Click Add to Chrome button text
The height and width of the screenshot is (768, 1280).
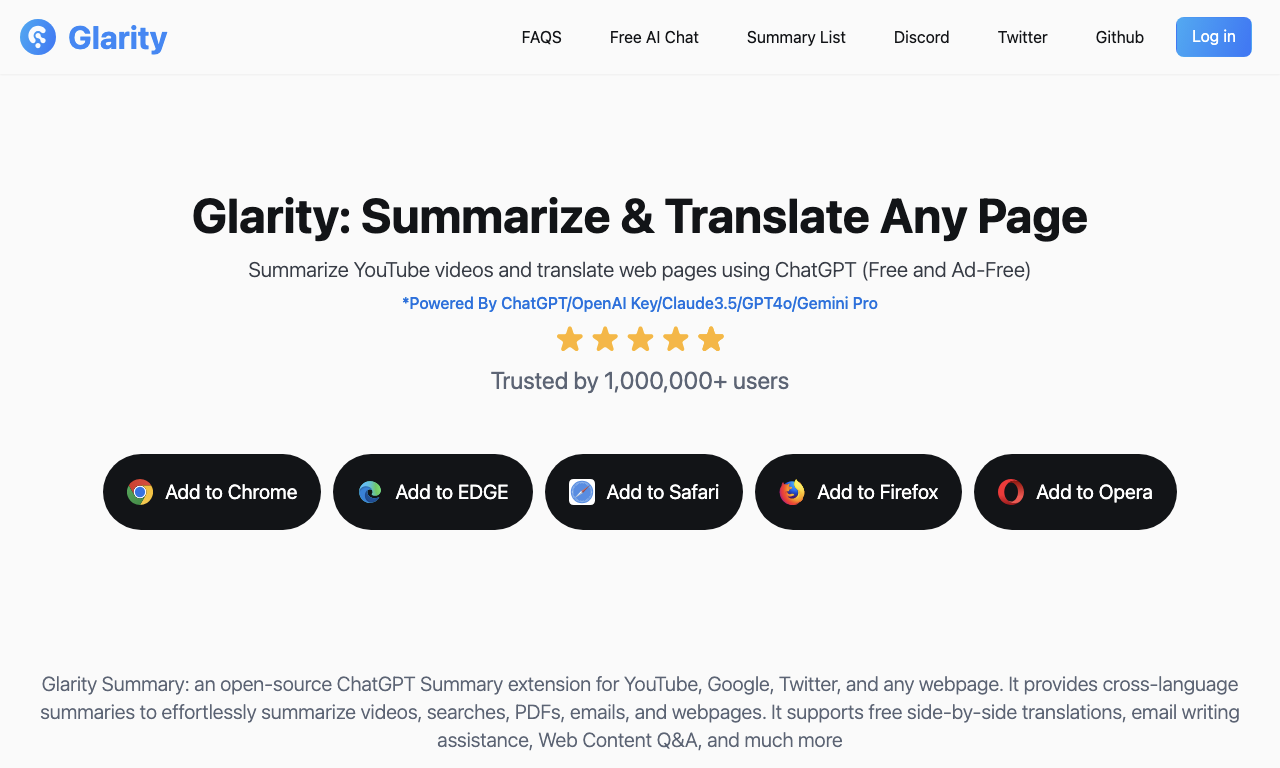[x=231, y=492]
